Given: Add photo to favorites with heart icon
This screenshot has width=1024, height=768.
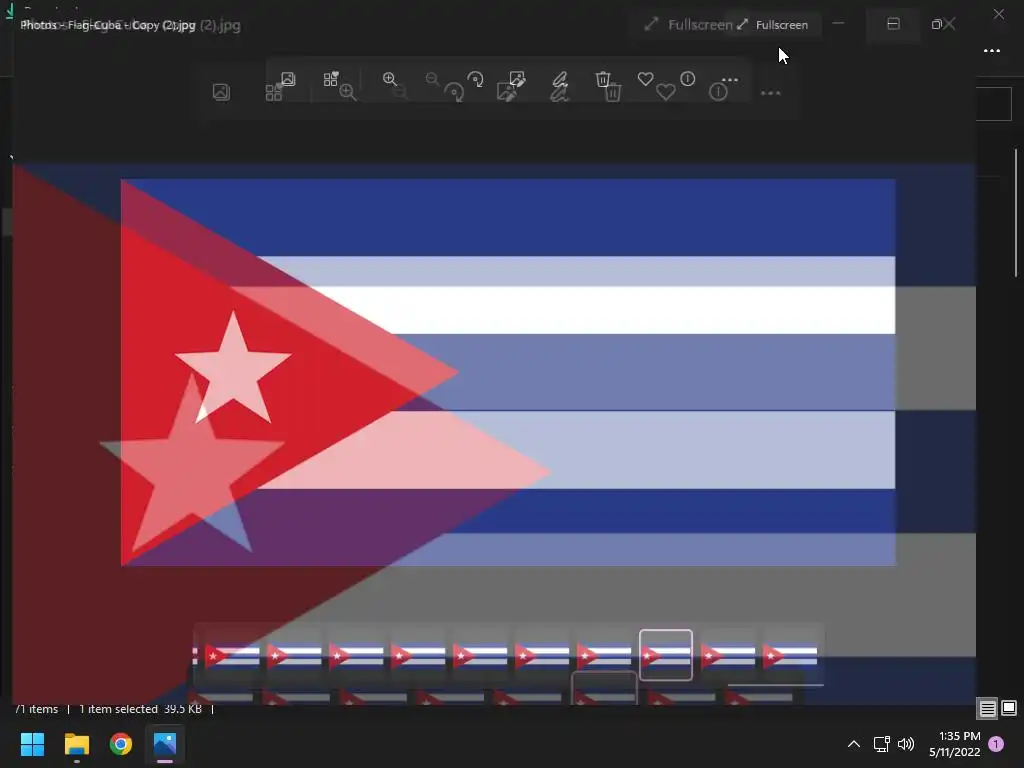Looking at the screenshot, I should [645, 79].
